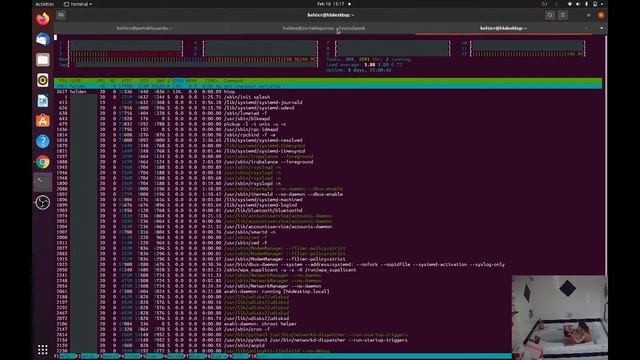Click F1 Help in htop footer

[x=65, y=356]
